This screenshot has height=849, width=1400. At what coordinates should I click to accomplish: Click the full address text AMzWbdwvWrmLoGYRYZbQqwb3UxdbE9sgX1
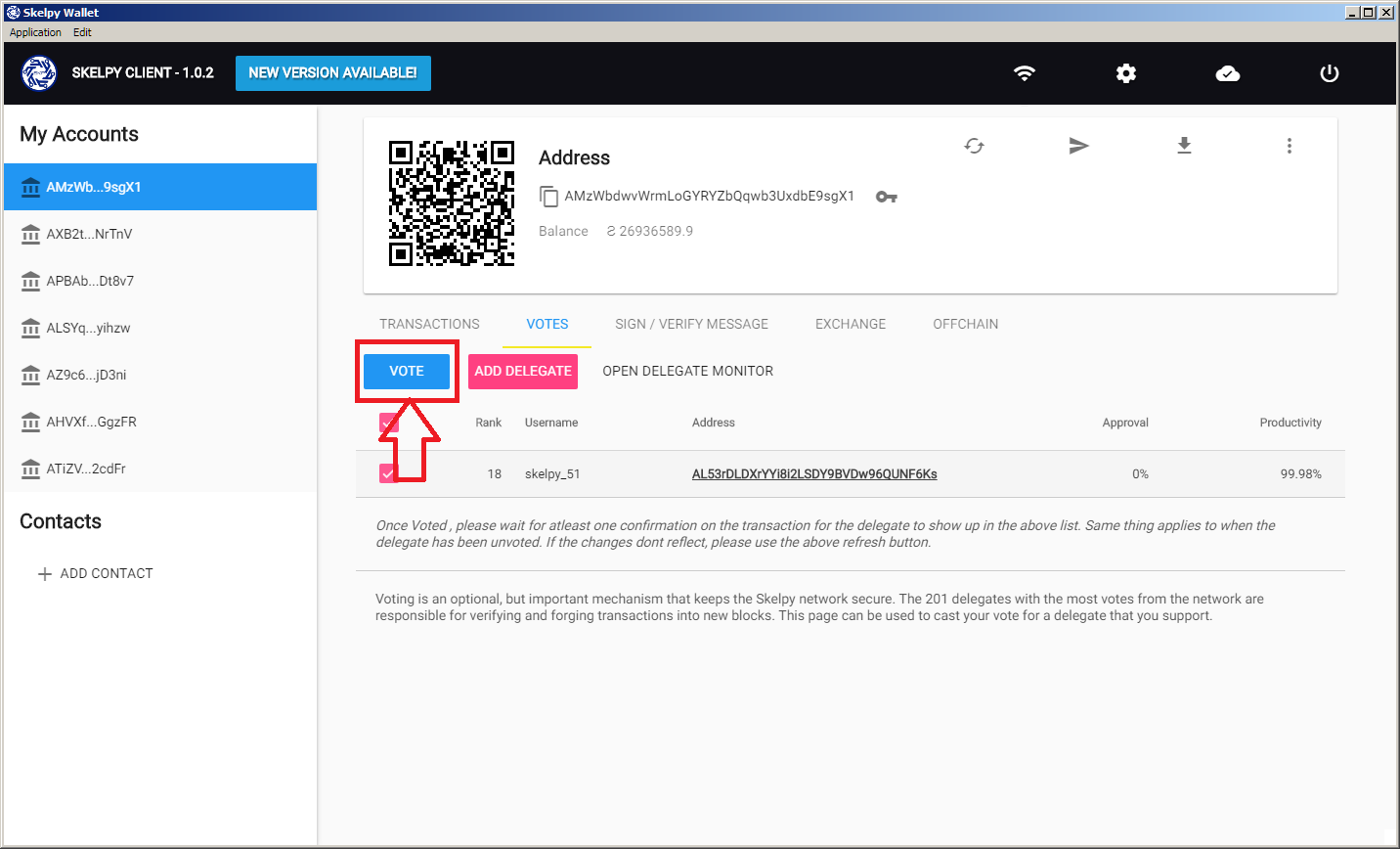710,196
